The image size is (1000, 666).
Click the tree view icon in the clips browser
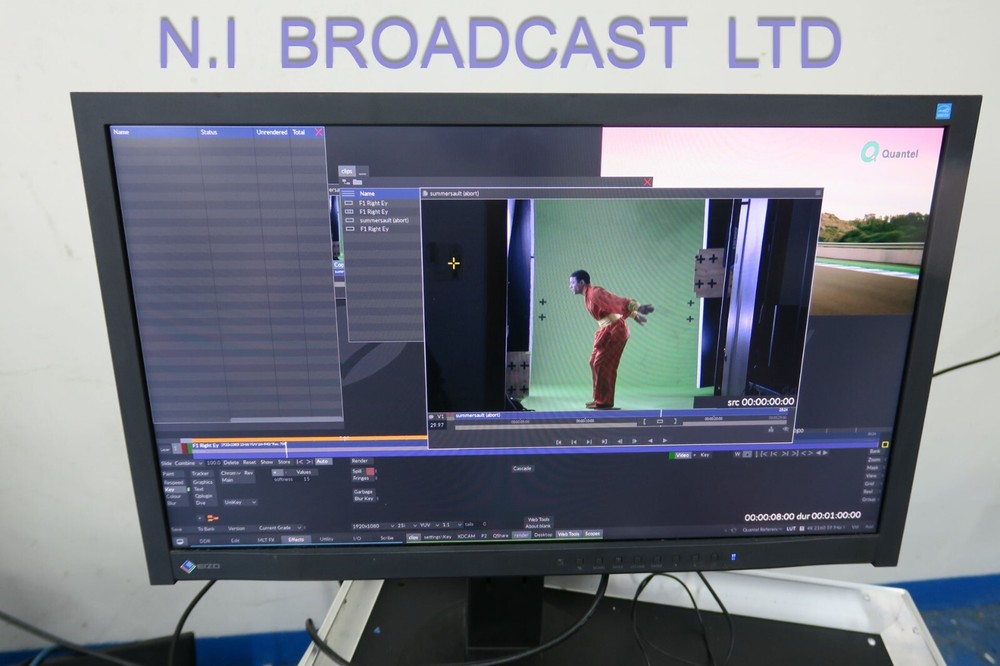point(346,182)
